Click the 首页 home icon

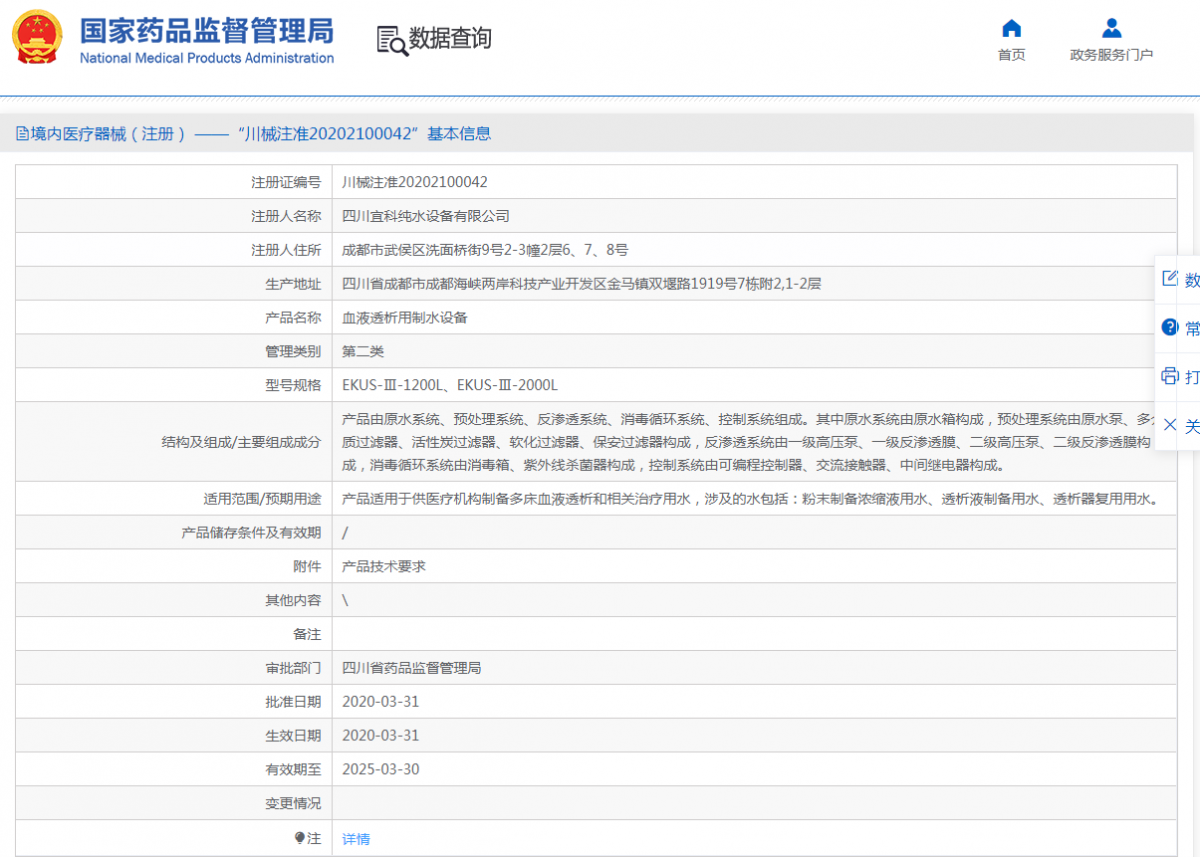[x=1011, y=29]
